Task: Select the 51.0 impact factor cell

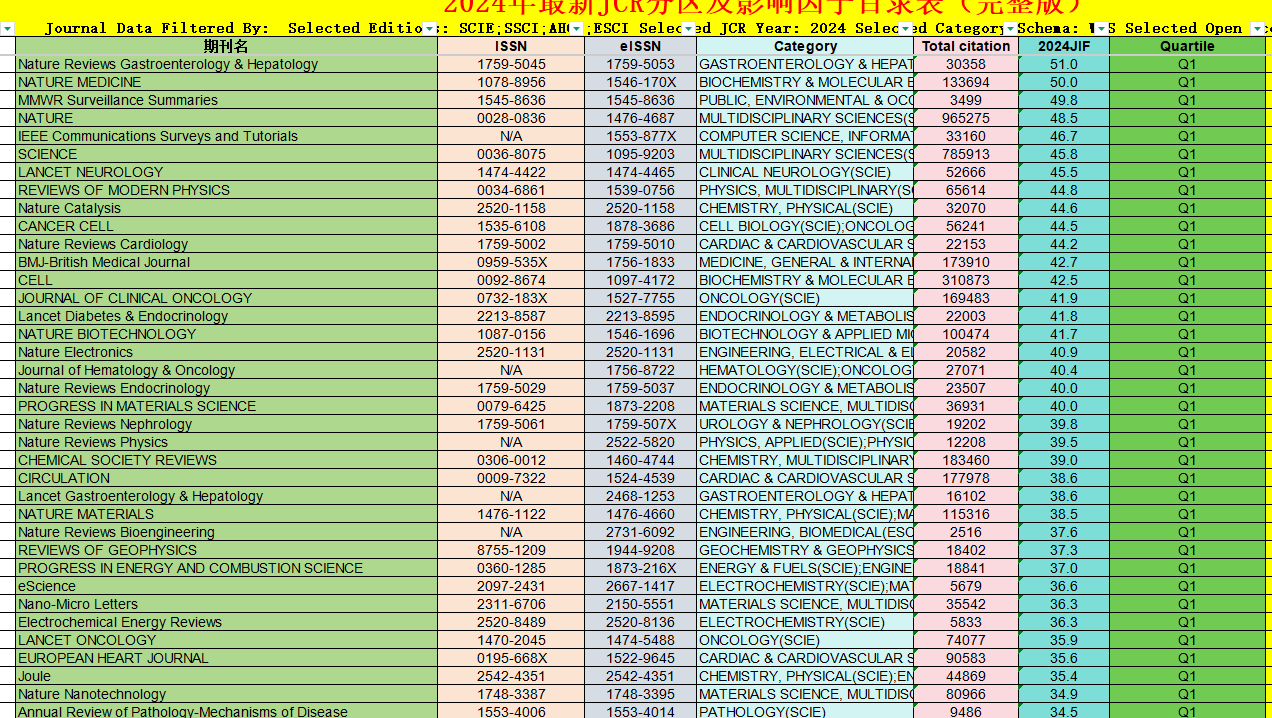Action: [x=1064, y=64]
